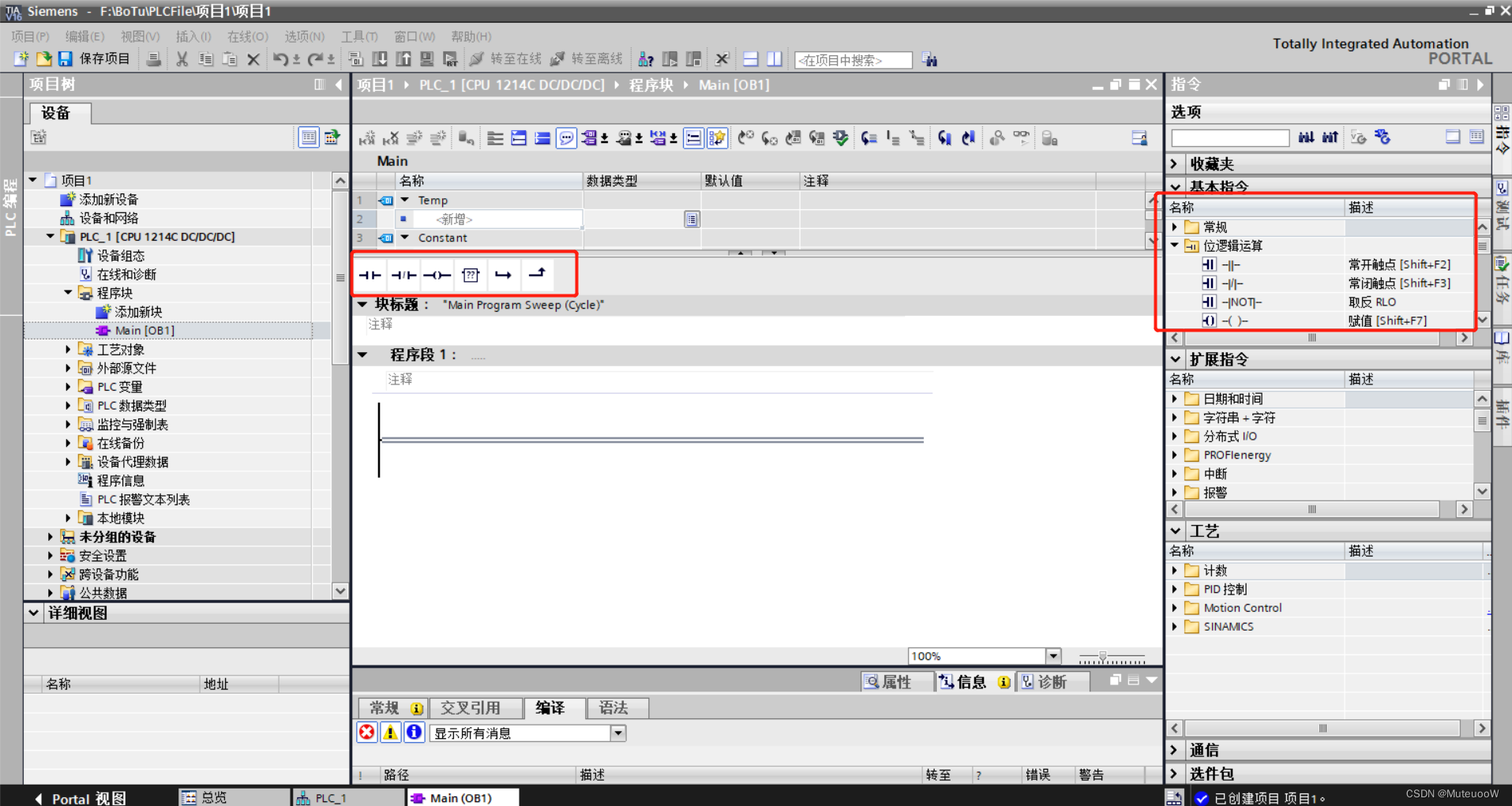Click the basic instructions horizontal scrollbar
Image resolution: width=1512 pixels, height=806 pixels.
1312,338
